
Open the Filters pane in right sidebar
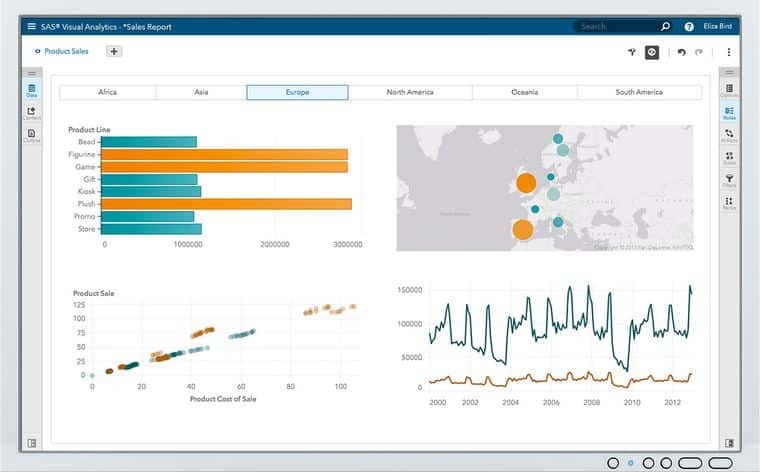[x=729, y=180]
